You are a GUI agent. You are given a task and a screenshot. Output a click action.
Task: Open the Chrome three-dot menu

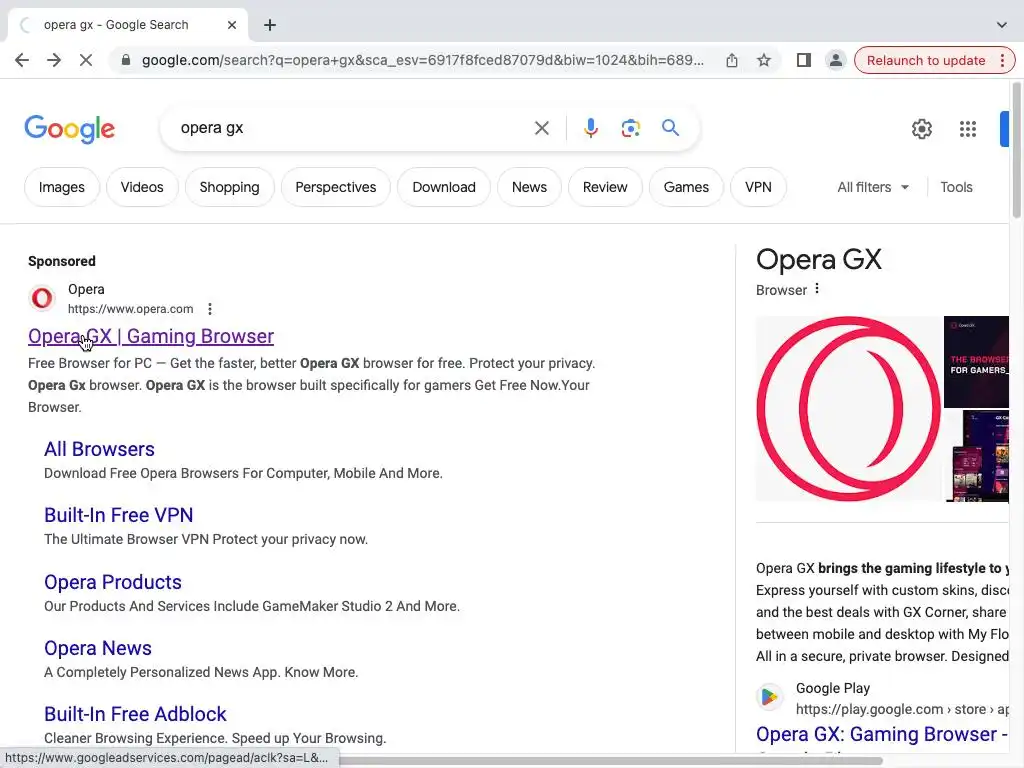point(1003,60)
